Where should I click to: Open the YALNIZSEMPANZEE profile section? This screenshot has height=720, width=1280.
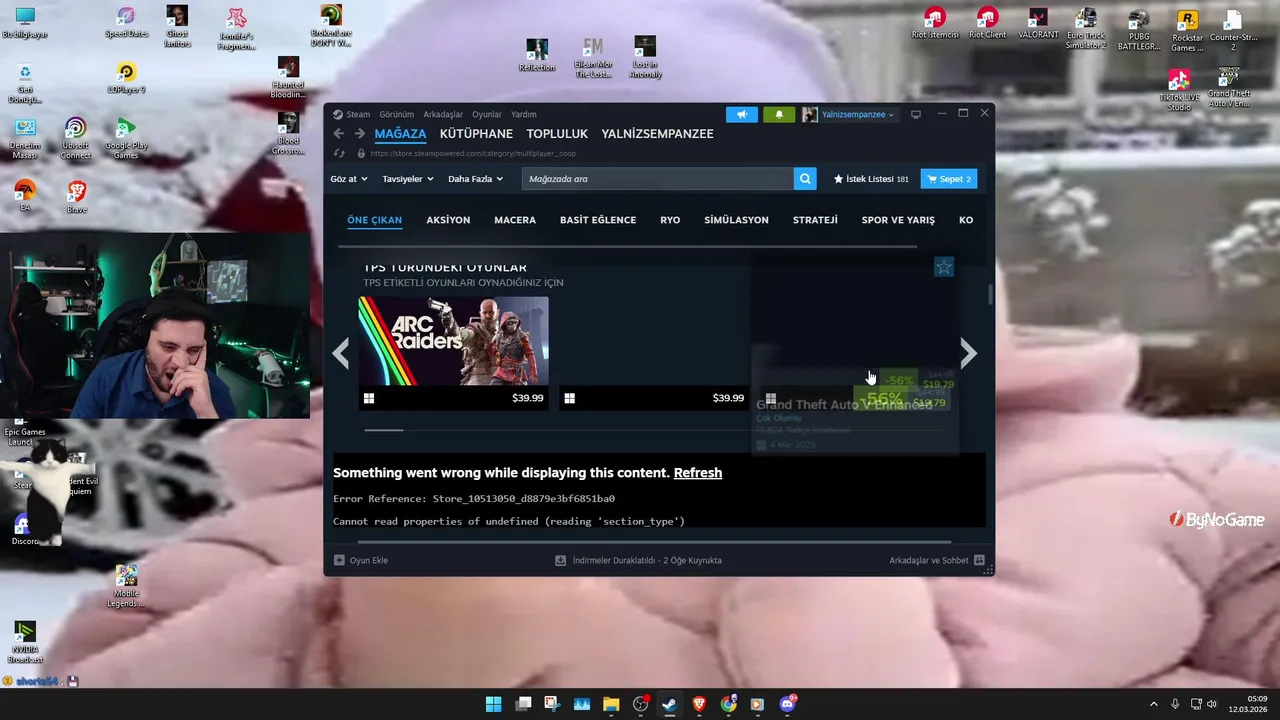[657, 134]
